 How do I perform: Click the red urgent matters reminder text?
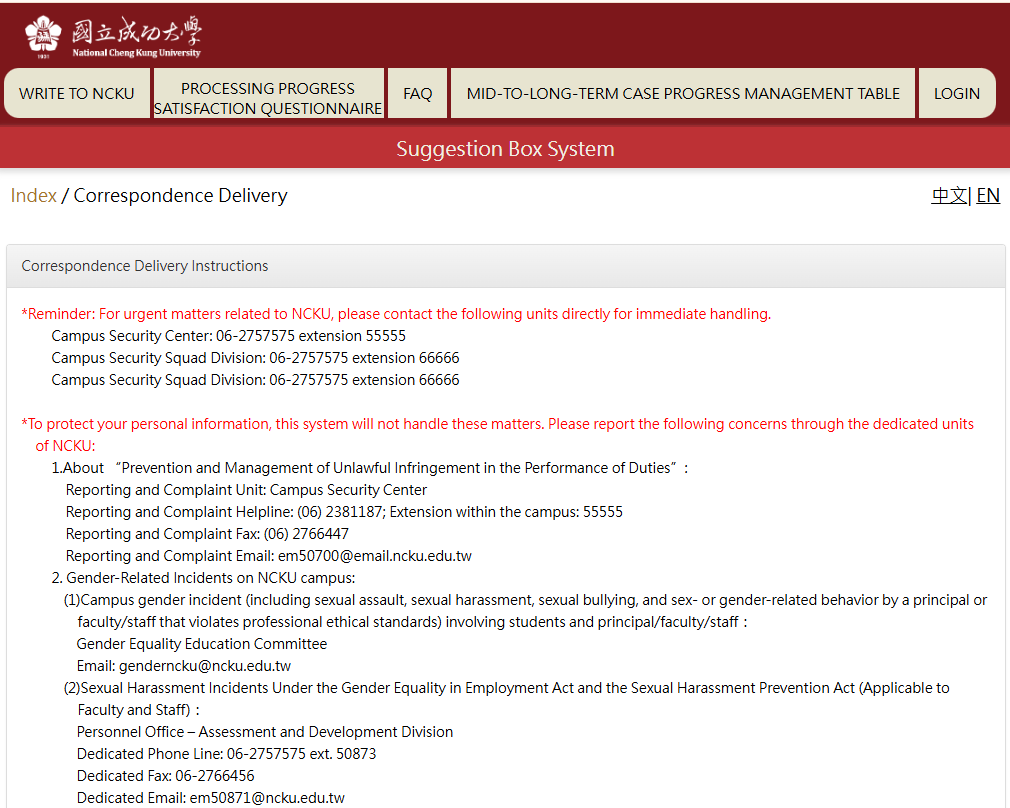(396, 314)
